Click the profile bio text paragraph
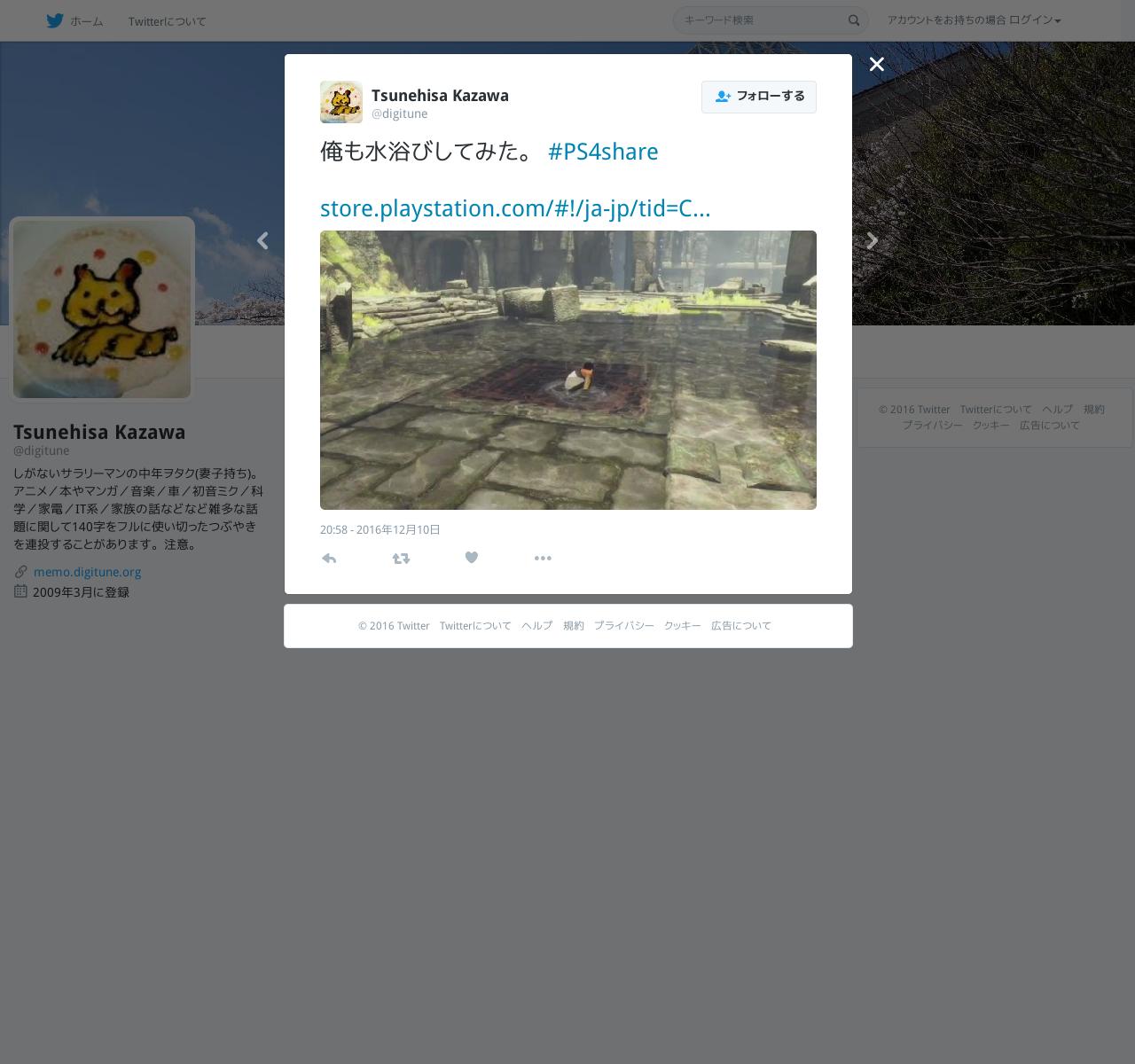Image resolution: width=1135 pixels, height=1064 pixels. (x=138, y=509)
